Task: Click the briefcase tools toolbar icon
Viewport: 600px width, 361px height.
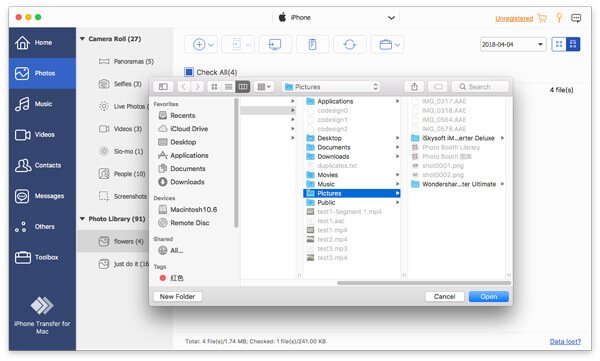Action: click(385, 44)
